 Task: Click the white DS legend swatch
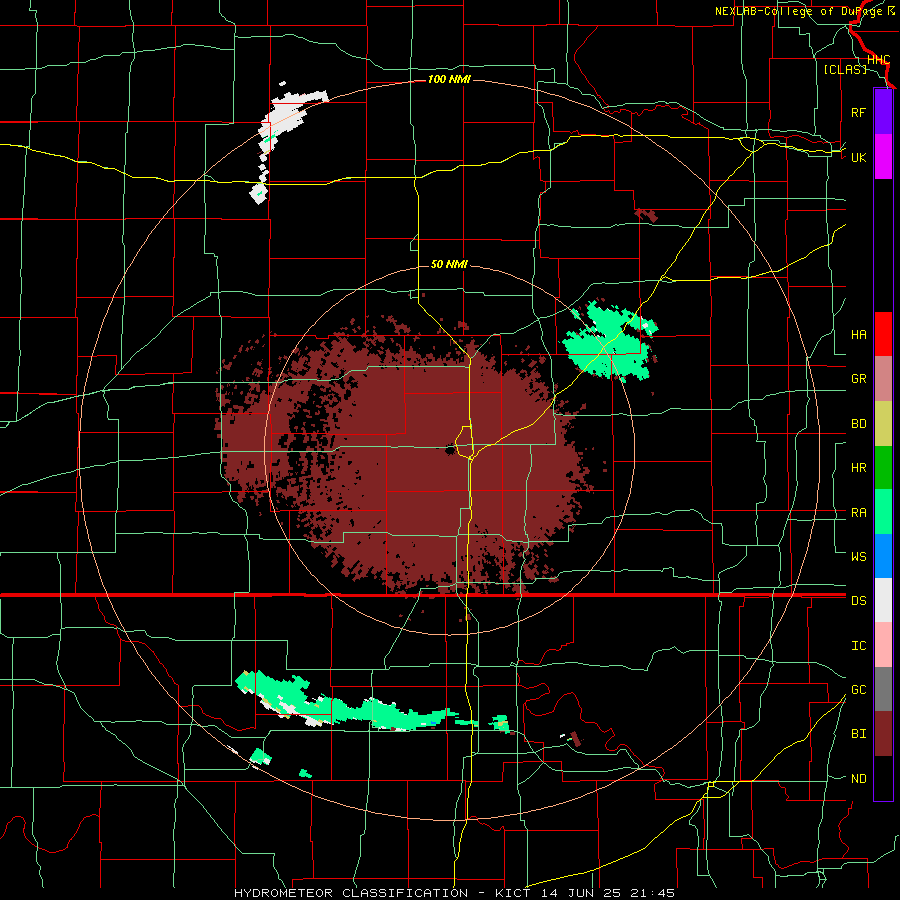883,600
